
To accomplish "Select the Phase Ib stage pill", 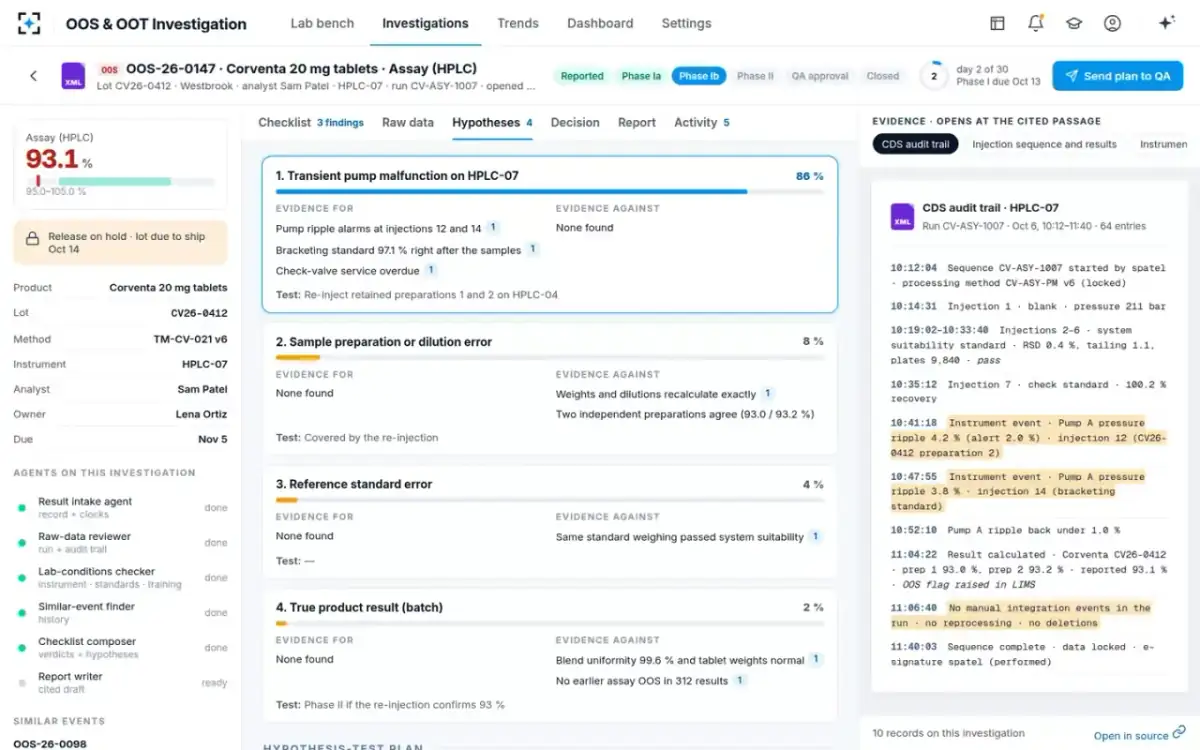I will click(699, 76).
